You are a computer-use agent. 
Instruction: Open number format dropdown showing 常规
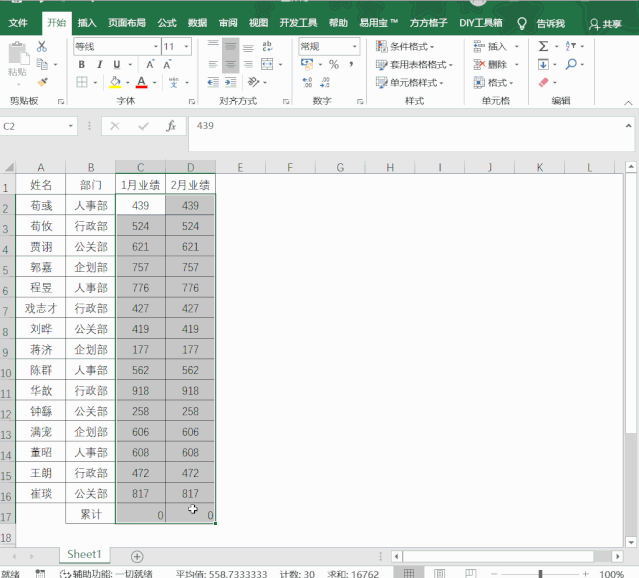[x=355, y=46]
